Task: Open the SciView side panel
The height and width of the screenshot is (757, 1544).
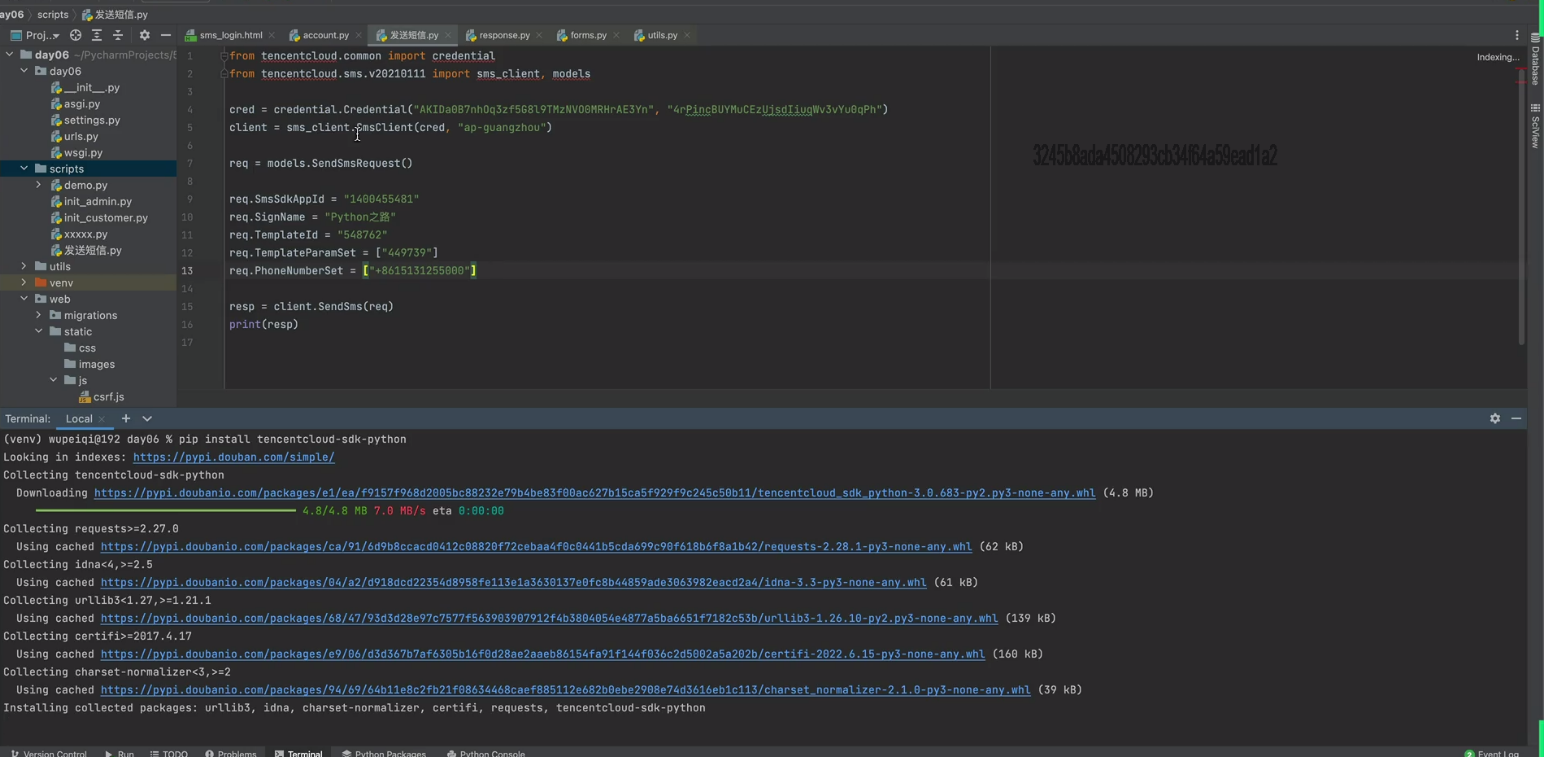Action: pos(1536,125)
